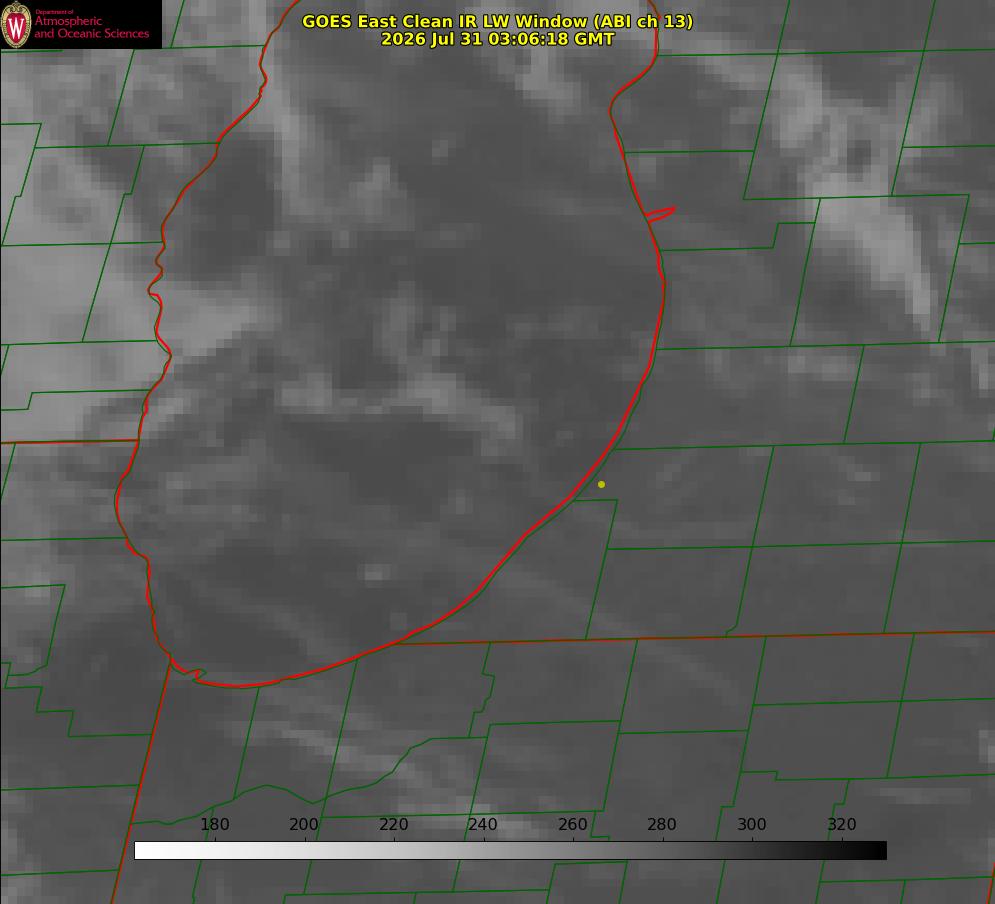Image resolution: width=995 pixels, height=904 pixels.
Task: Click the UW Atmospheric and Oceanic Sciences logo
Action: (81, 24)
